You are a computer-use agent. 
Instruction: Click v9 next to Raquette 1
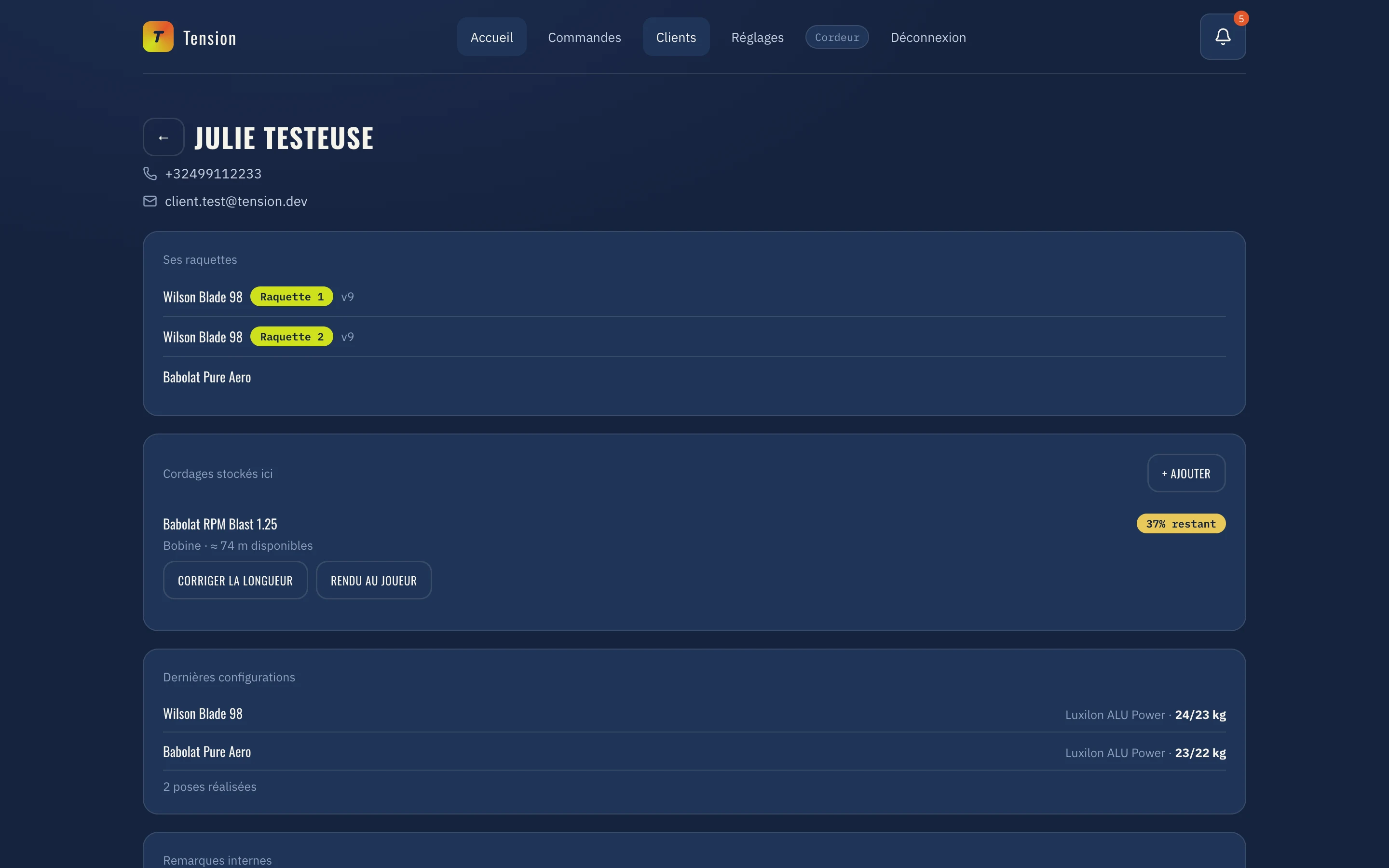pos(347,297)
